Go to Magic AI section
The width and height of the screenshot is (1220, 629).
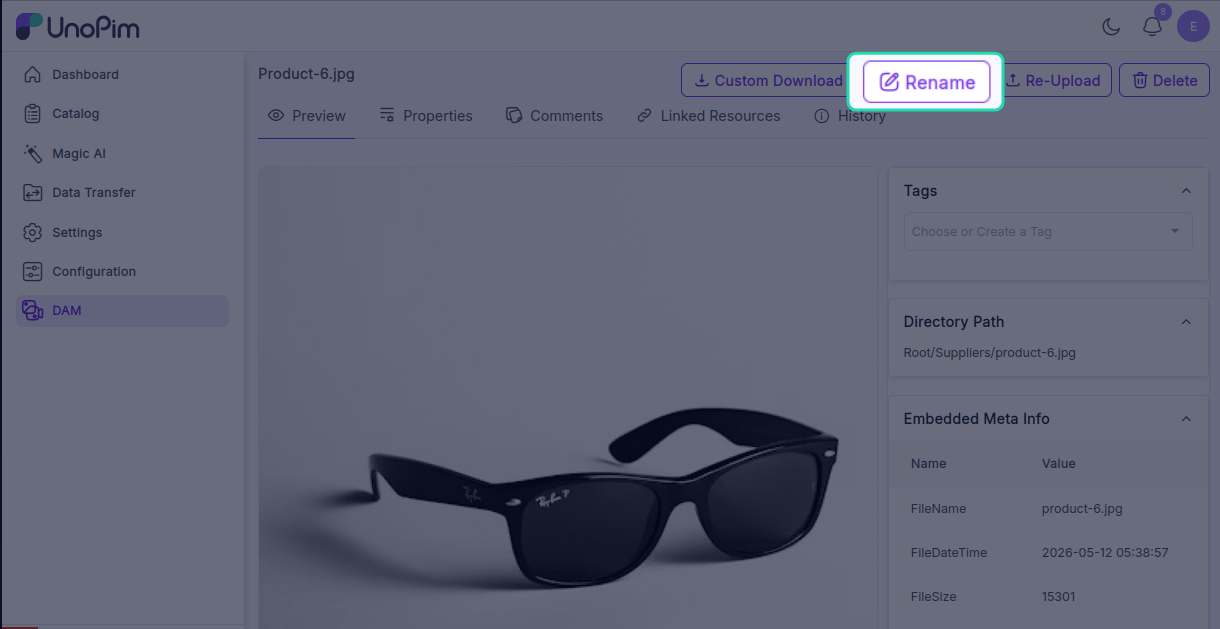(x=122, y=153)
